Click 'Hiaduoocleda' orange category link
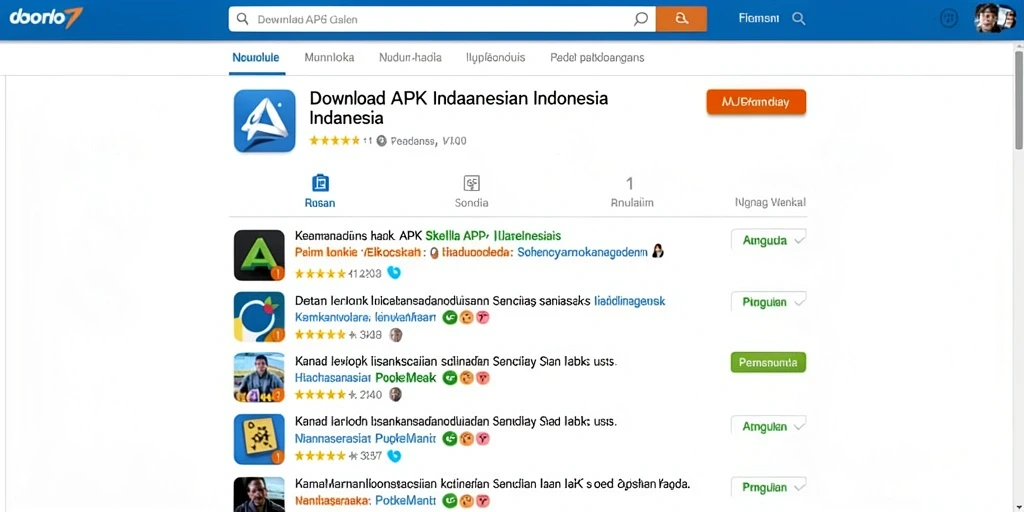The image size is (1024, 512). [x=477, y=252]
